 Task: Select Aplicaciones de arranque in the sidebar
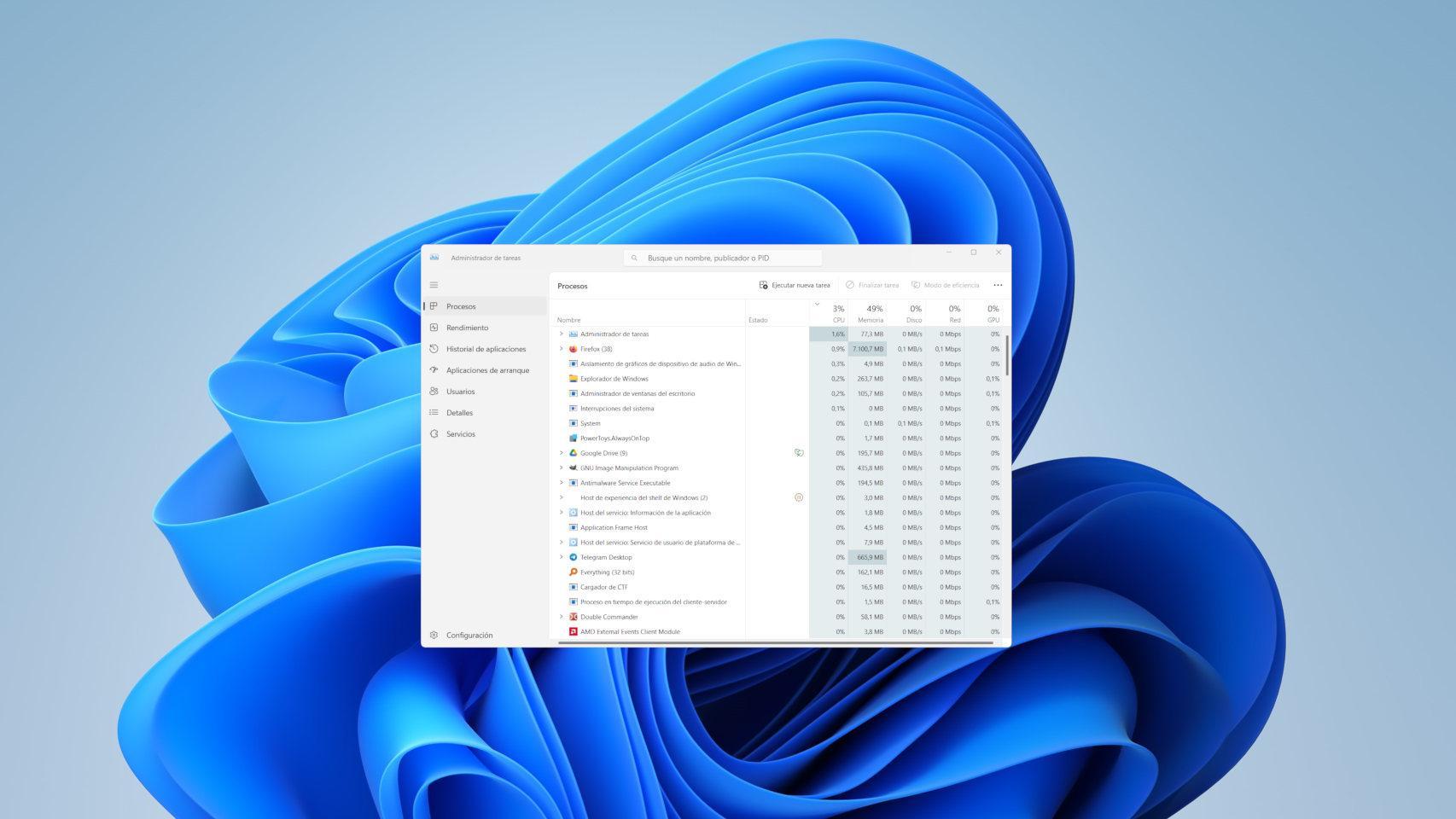(x=488, y=370)
